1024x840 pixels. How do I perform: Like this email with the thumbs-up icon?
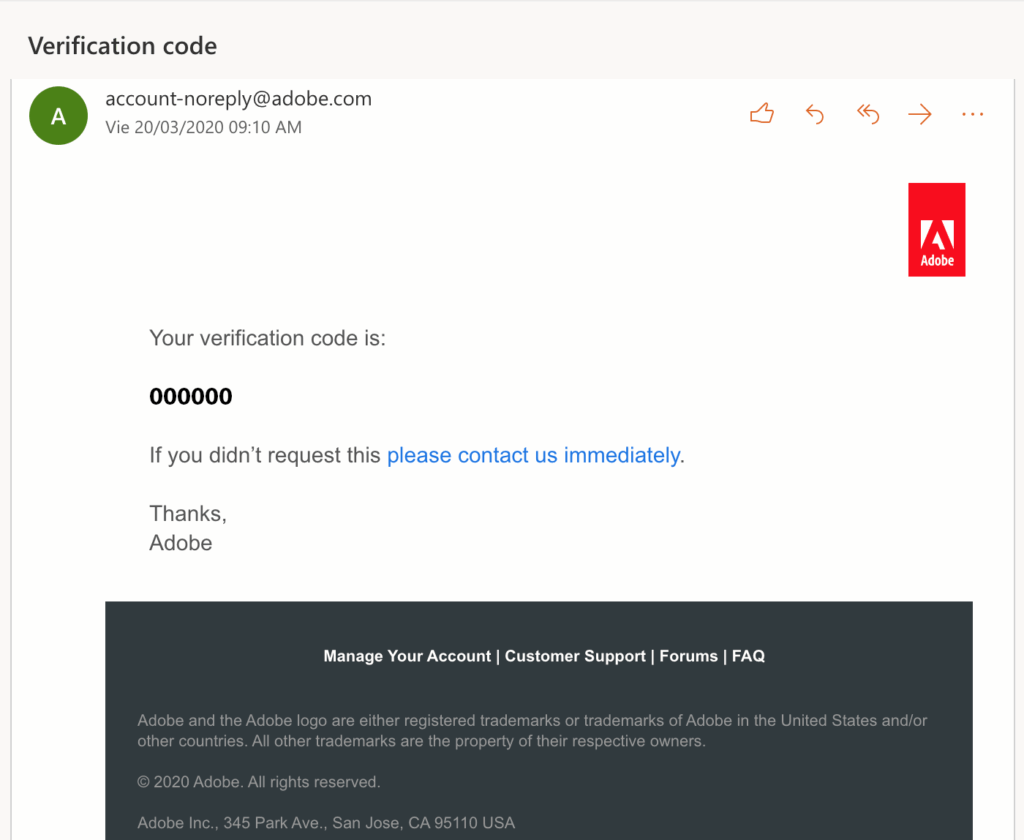[762, 114]
